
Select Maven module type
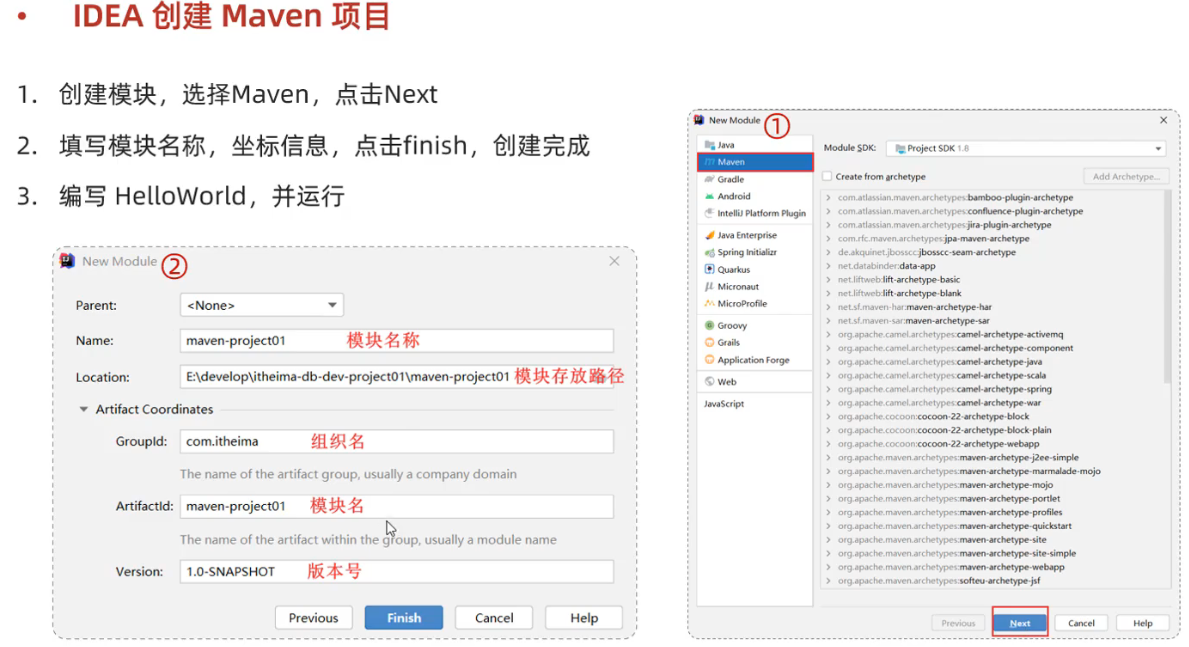755,162
